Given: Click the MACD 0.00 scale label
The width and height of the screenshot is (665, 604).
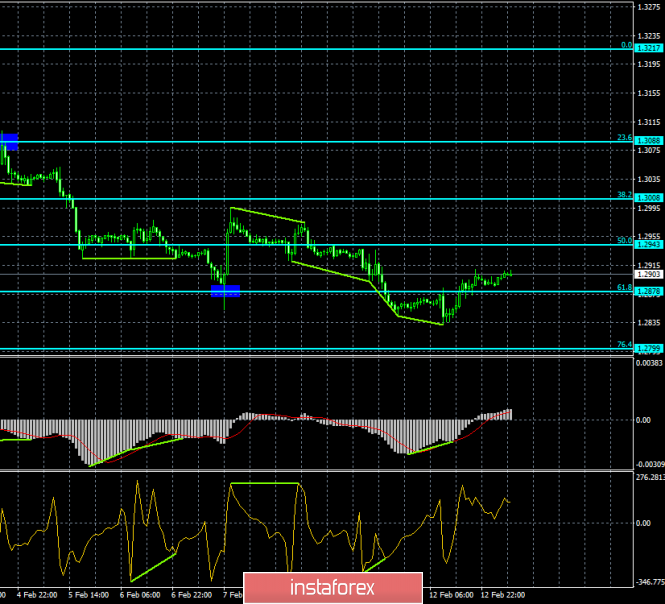Looking at the screenshot, I should click(643, 420).
